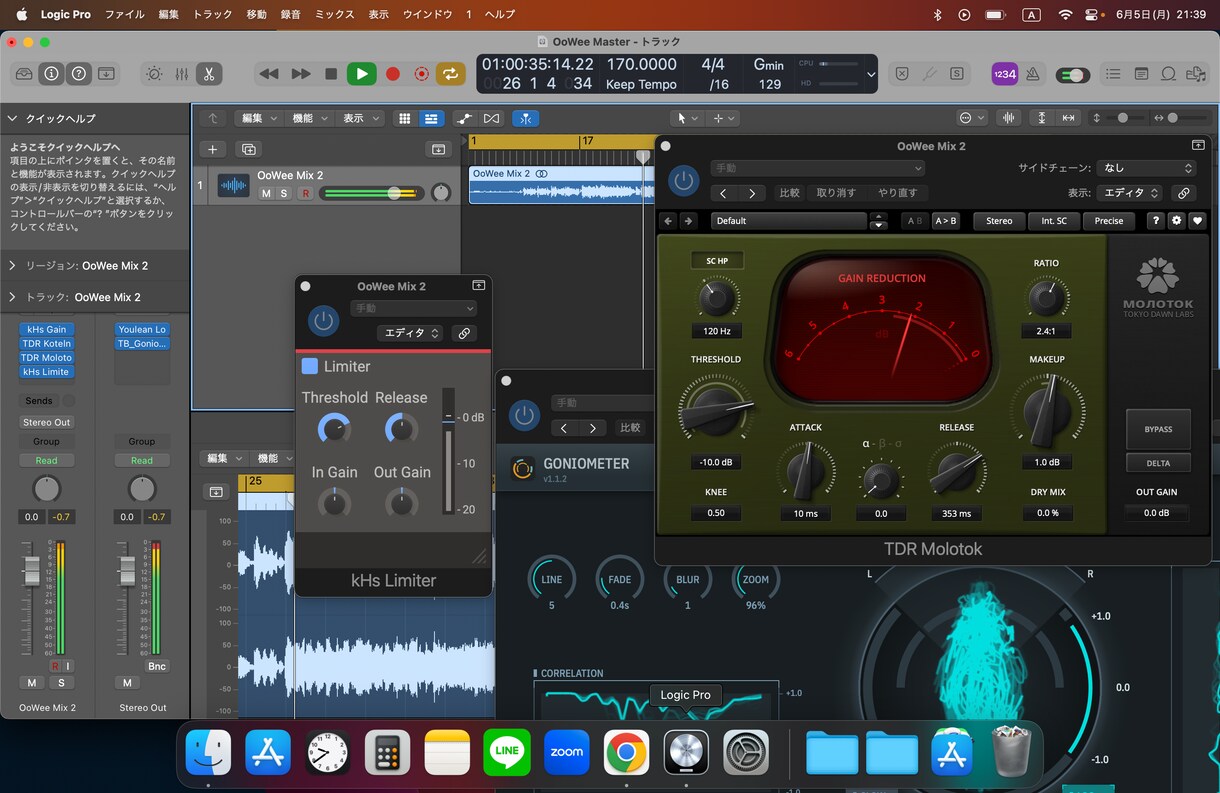Toggle the purple 1234 count-in button
Image resolution: width=1220 pixels, height=793 pixels.
1004,74
